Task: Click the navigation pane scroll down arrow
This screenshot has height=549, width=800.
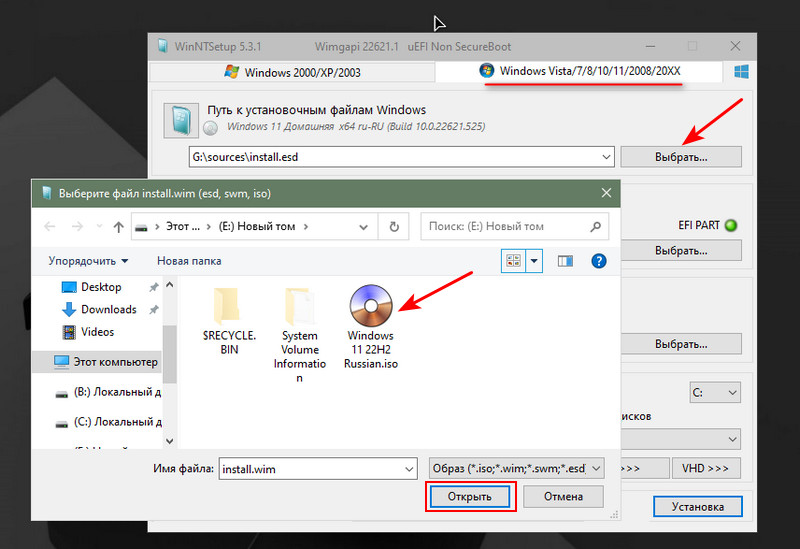Action: tap(170, 441)
